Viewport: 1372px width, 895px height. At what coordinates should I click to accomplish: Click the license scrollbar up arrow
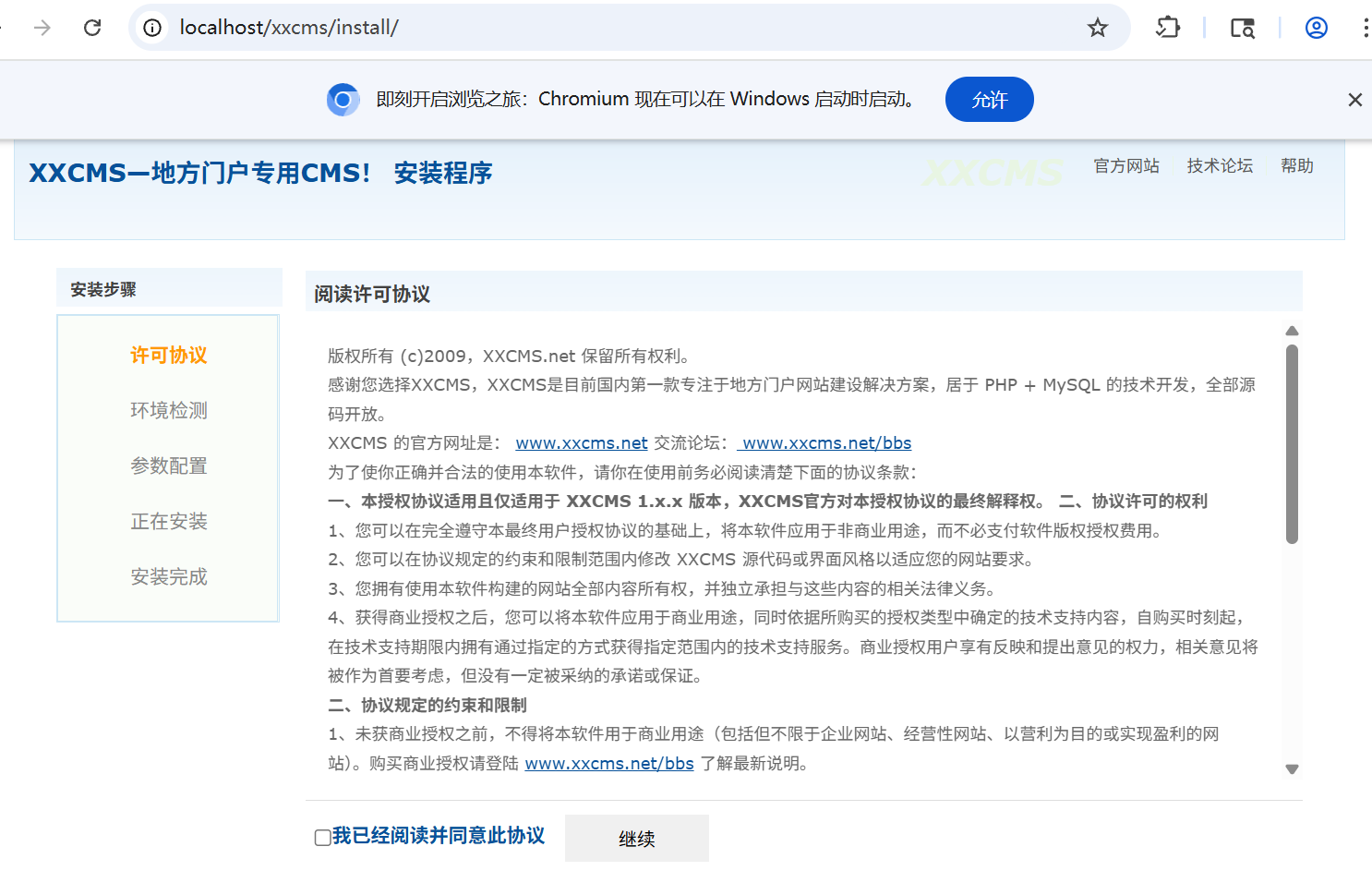pos(1292,331)
